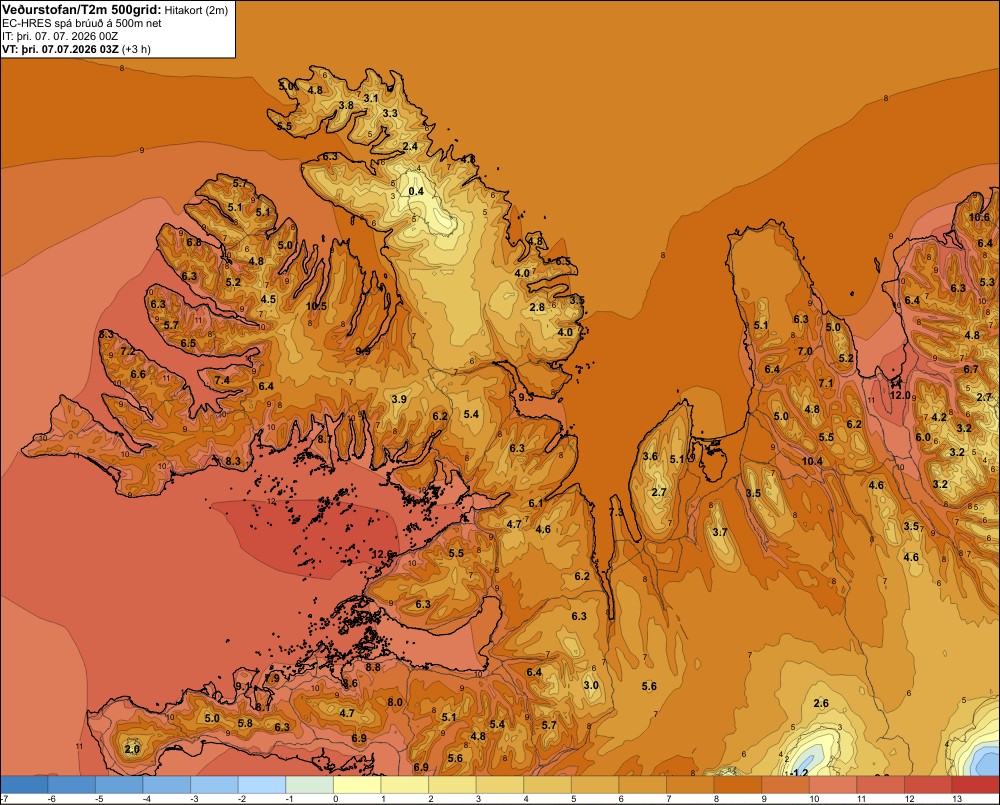The height and width of the screenshot is (805, 1000).
Task: Click the 2.0 temperature label in the bottom-left peninsula
Action: (132, 749)
